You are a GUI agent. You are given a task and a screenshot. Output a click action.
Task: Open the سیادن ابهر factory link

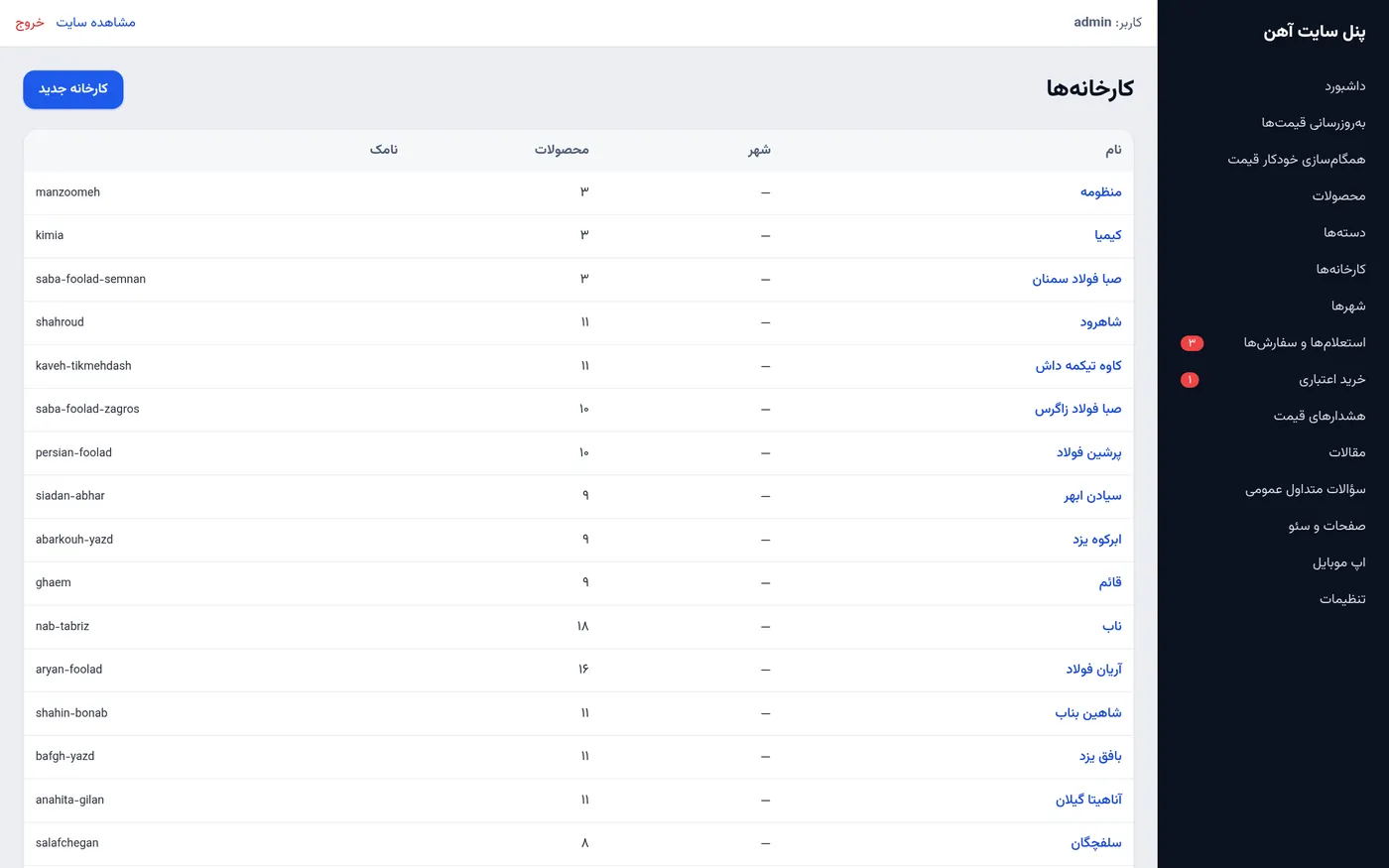coord(1092,496)
